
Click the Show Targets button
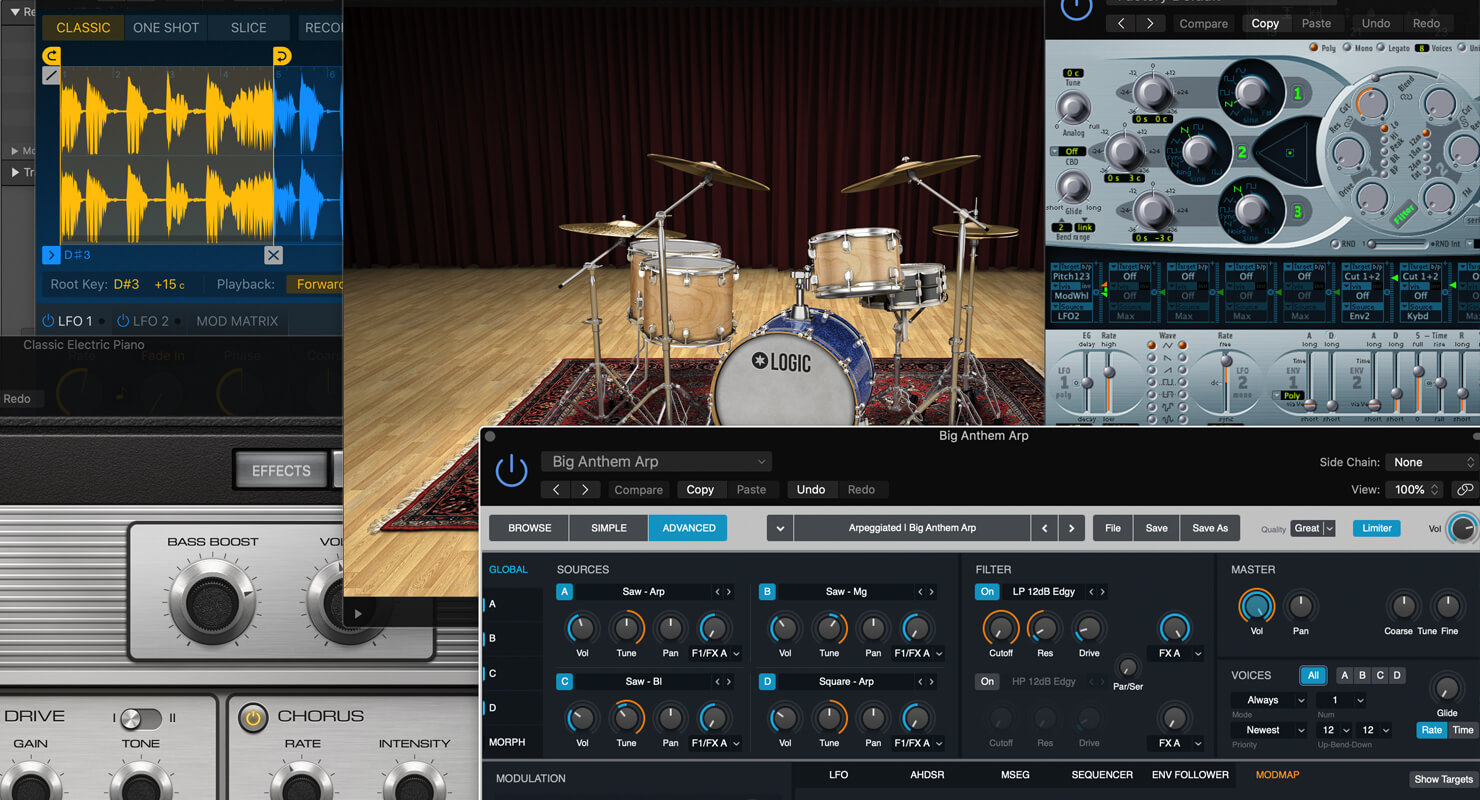pos(1443,778)
